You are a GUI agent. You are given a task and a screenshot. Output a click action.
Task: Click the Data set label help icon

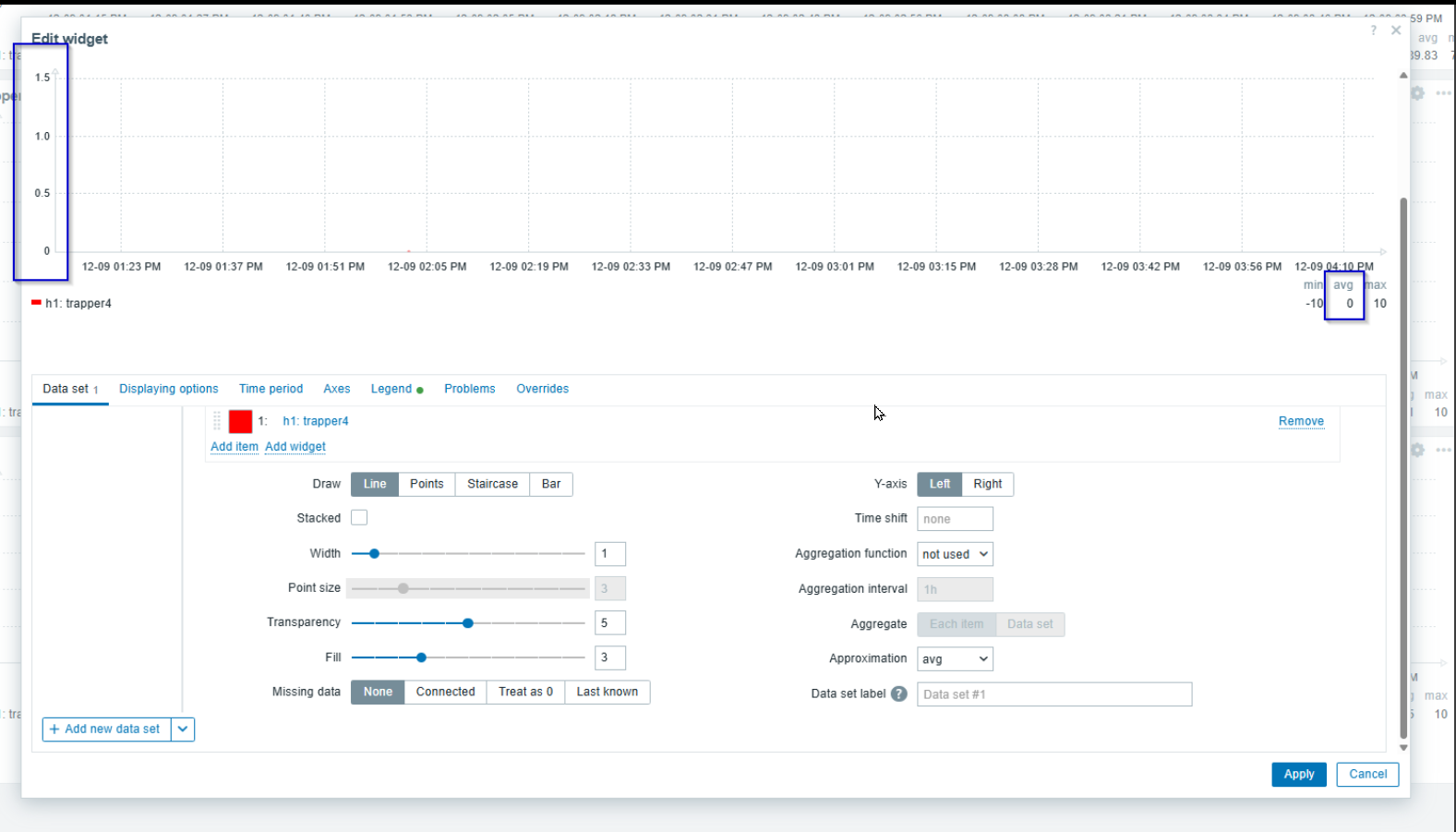pos(898,694)
